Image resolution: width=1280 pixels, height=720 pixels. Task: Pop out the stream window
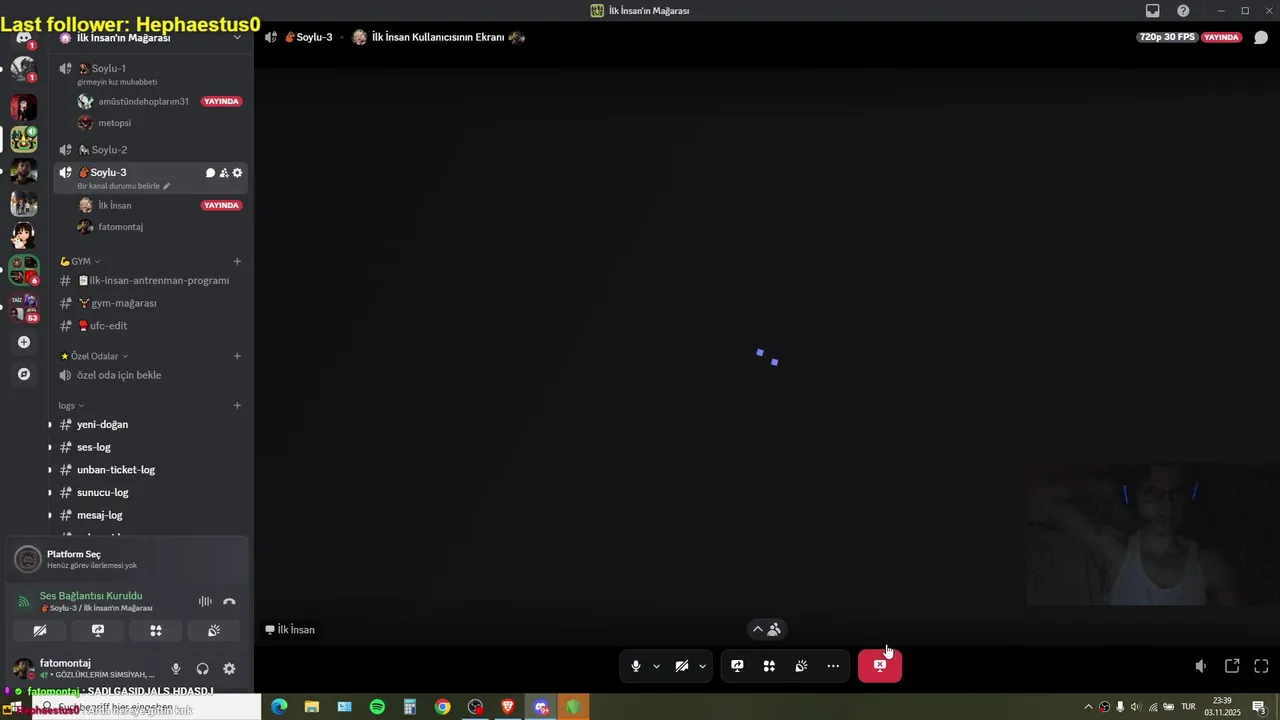coord(1232,666)
